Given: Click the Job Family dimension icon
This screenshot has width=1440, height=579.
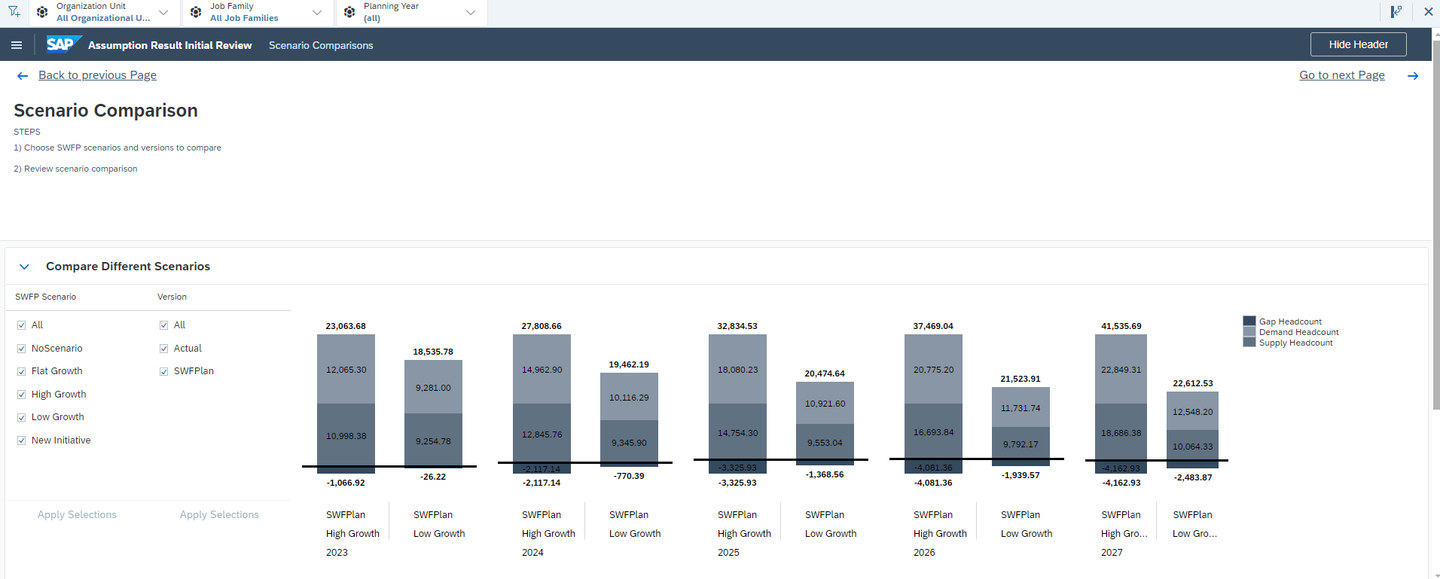Looking at the screenshot, I should 196,12.
